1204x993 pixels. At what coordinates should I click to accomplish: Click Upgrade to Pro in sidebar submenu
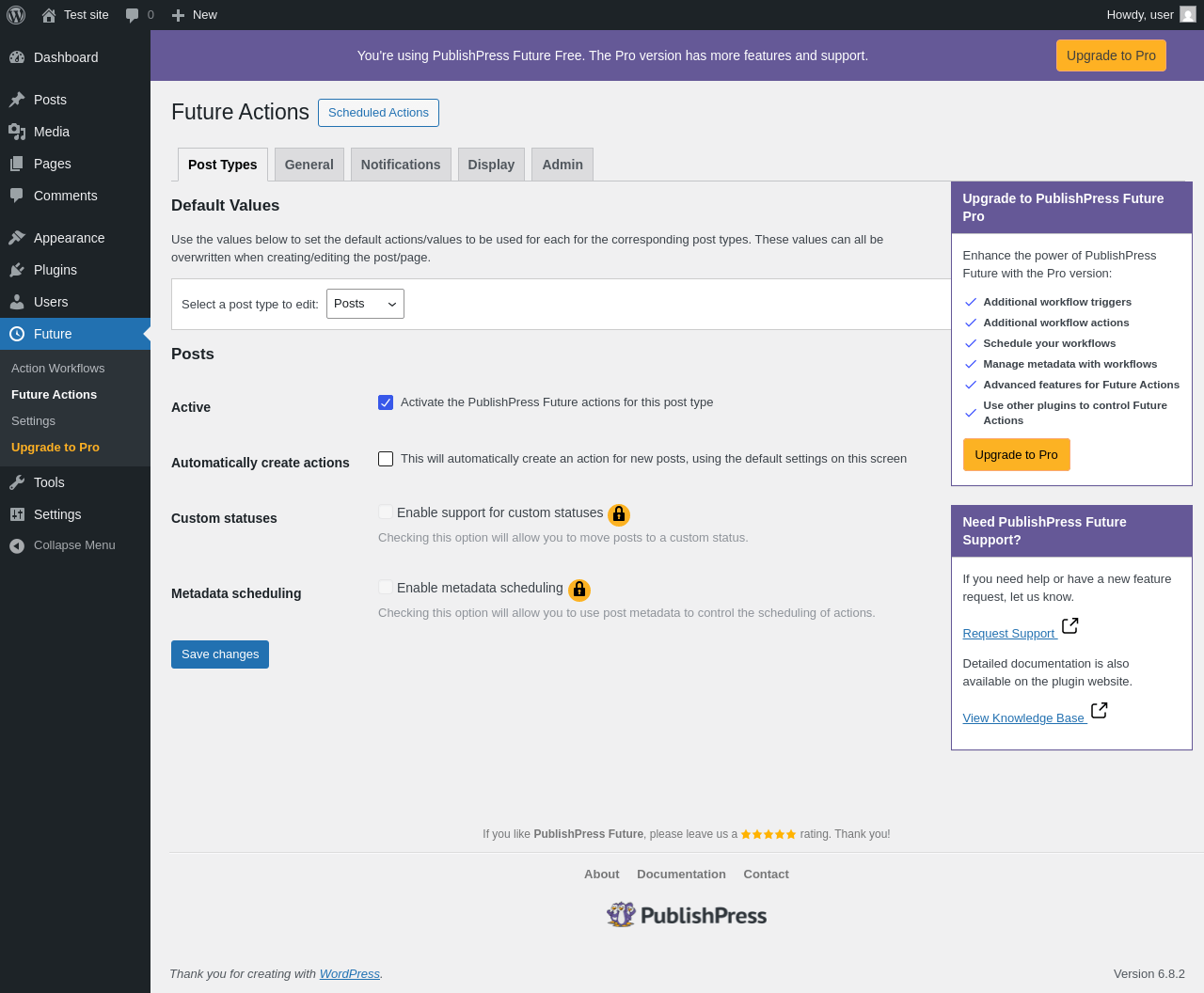click(x=55, y=448)
